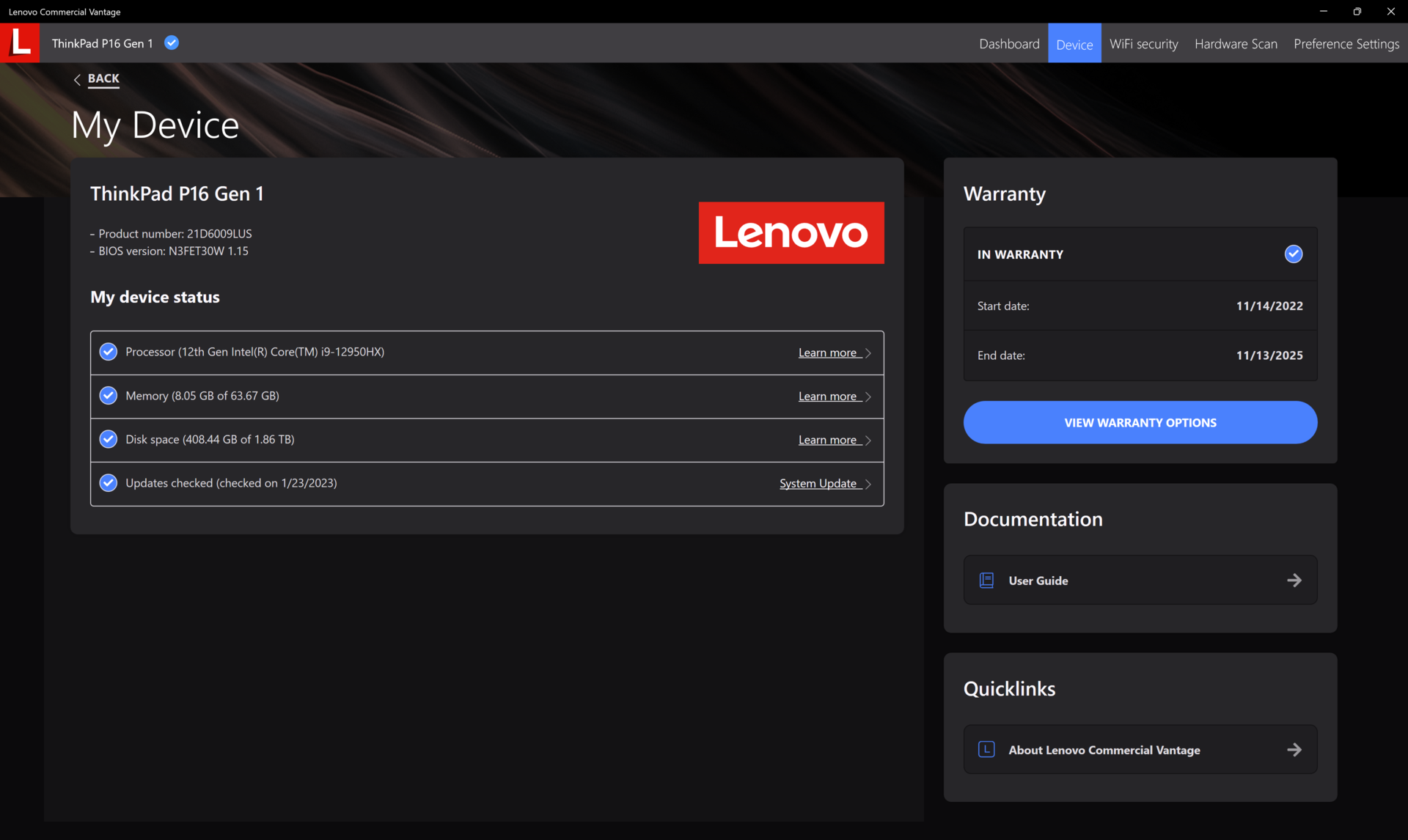Image resolution: width=1408 pixels, height=840 pixels.
Task: Click the arrow on About Lenovo Commercial Vantage
Action: pos(1294,749)
